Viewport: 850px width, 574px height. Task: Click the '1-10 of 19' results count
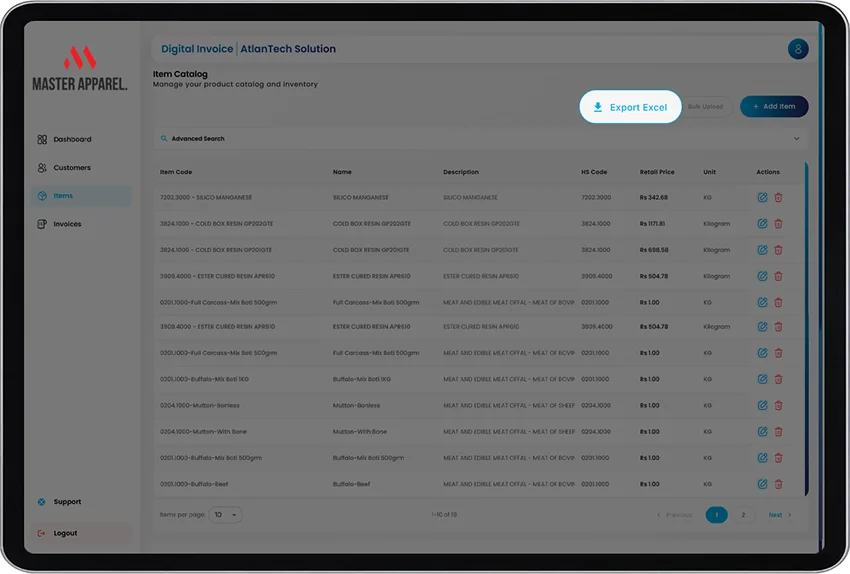444,514
